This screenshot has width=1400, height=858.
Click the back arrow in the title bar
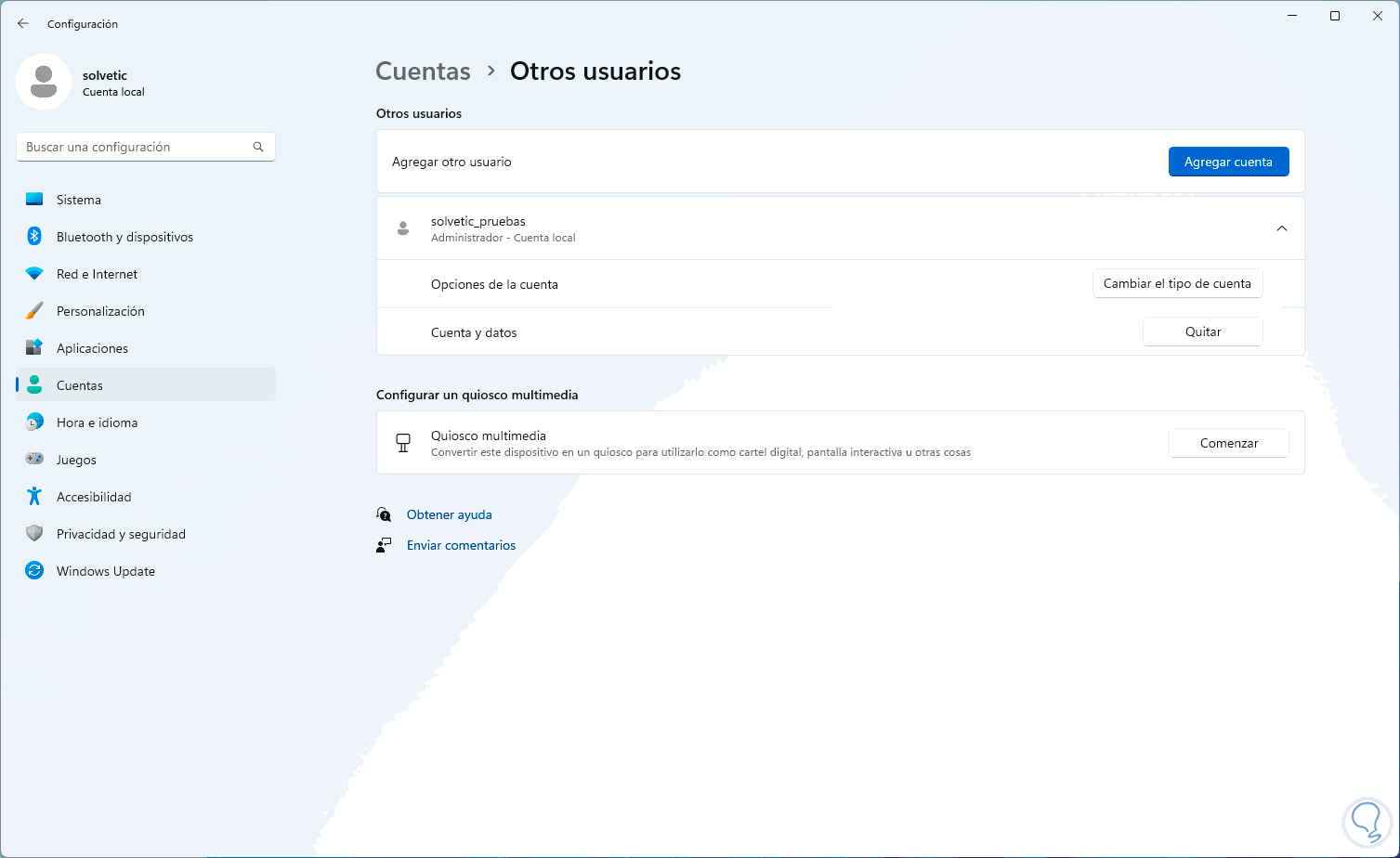coord(23,23)
